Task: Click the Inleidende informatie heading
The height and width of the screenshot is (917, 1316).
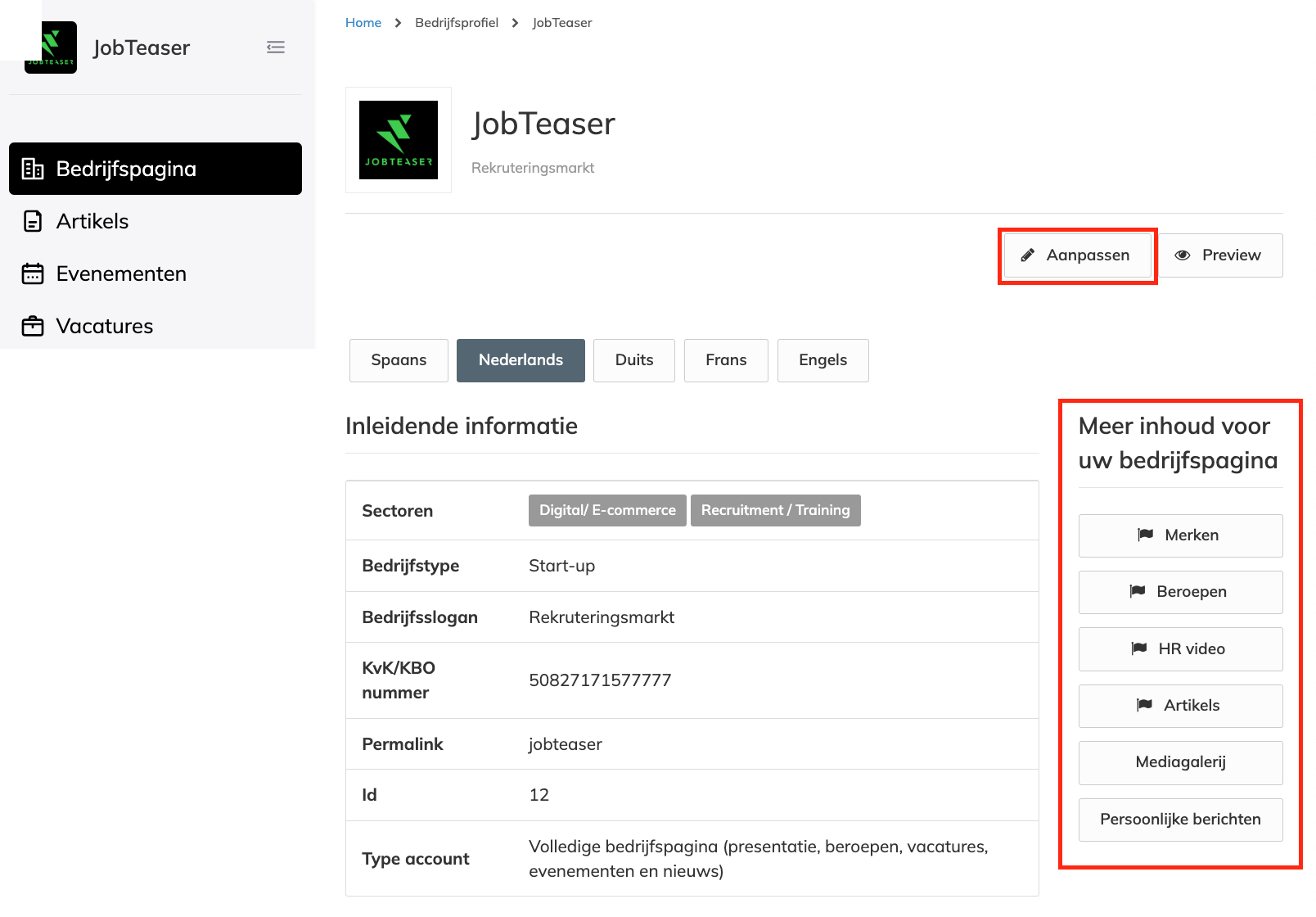Action: (462, 426)
